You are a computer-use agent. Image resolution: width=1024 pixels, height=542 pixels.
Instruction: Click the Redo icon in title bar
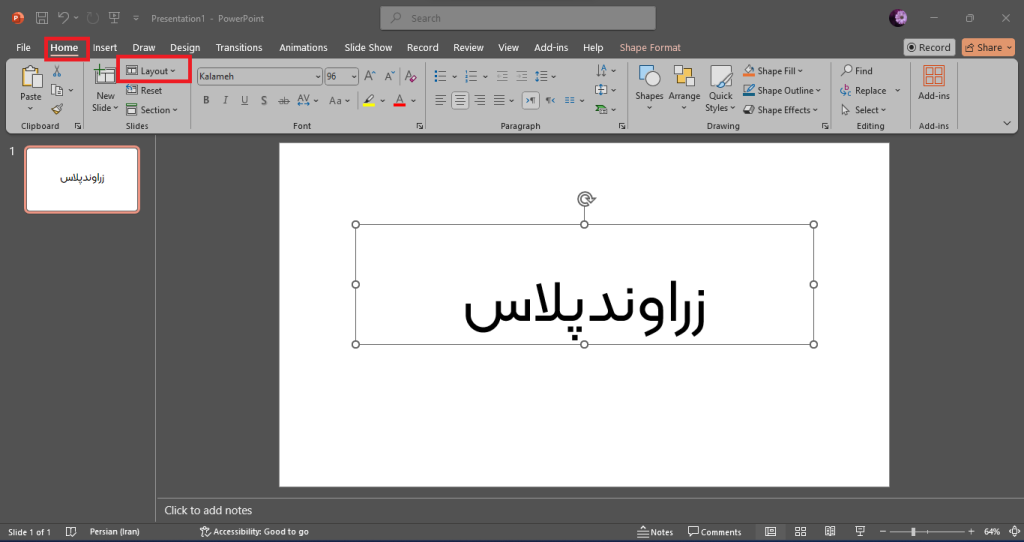(x=93, y=18)
